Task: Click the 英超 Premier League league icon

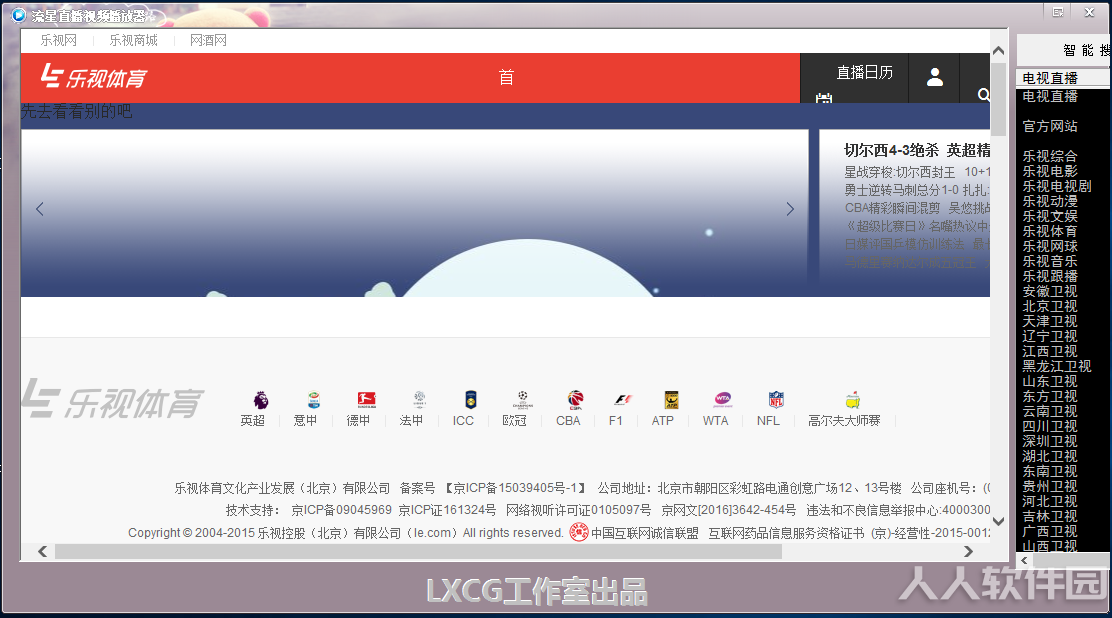Action: click(x=261, y=399)
